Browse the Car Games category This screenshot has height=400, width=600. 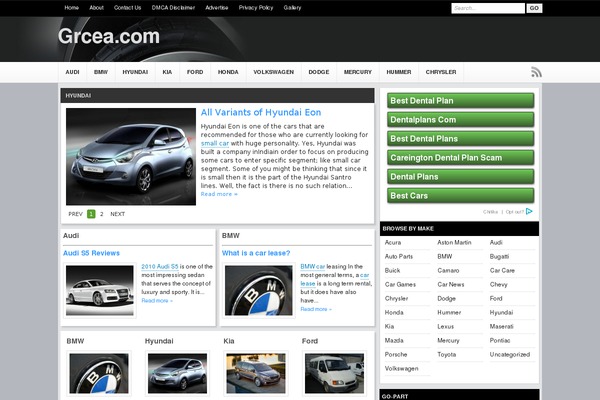[400, 284]
